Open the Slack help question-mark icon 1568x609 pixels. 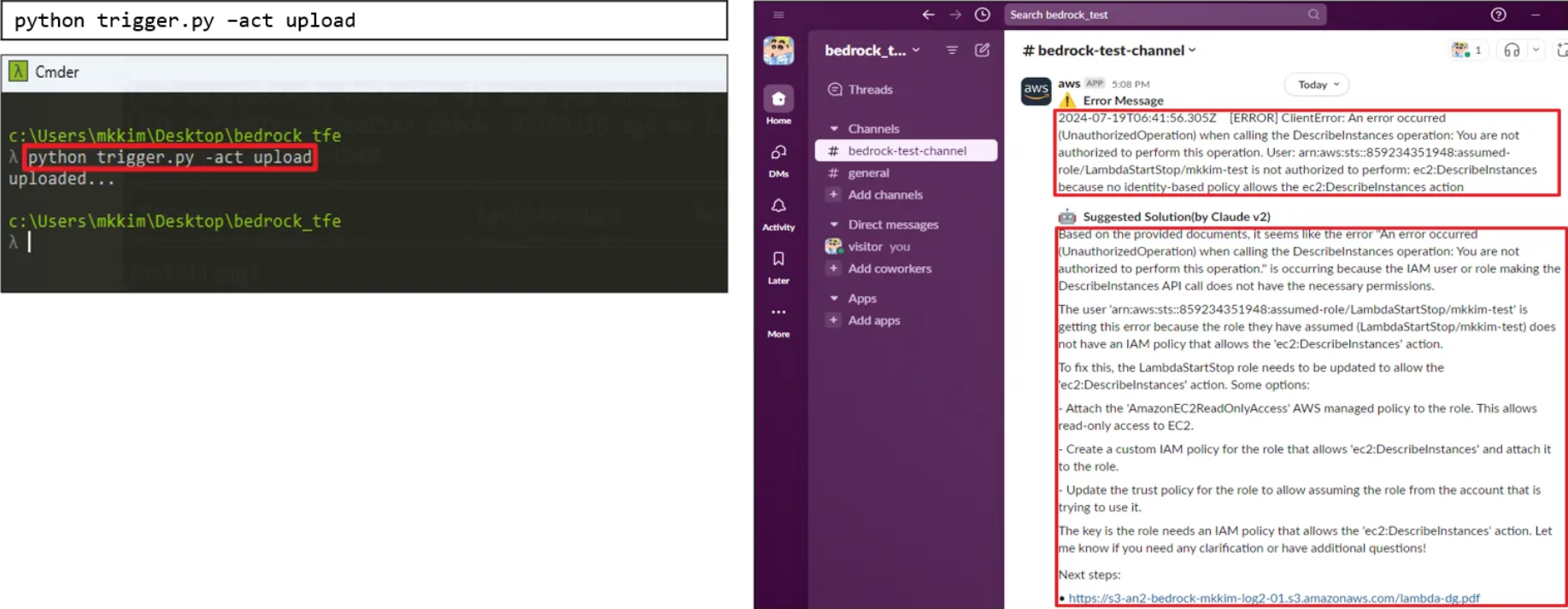(x=1498, y=15)
